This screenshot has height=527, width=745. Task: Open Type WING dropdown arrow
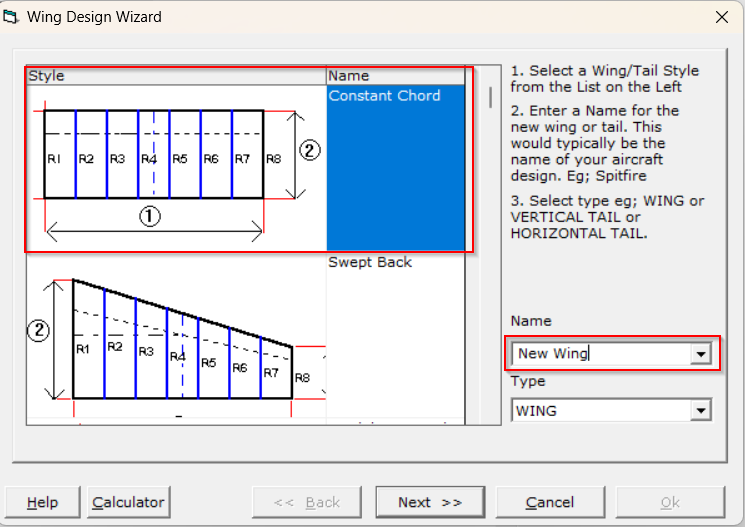point(701,411)
